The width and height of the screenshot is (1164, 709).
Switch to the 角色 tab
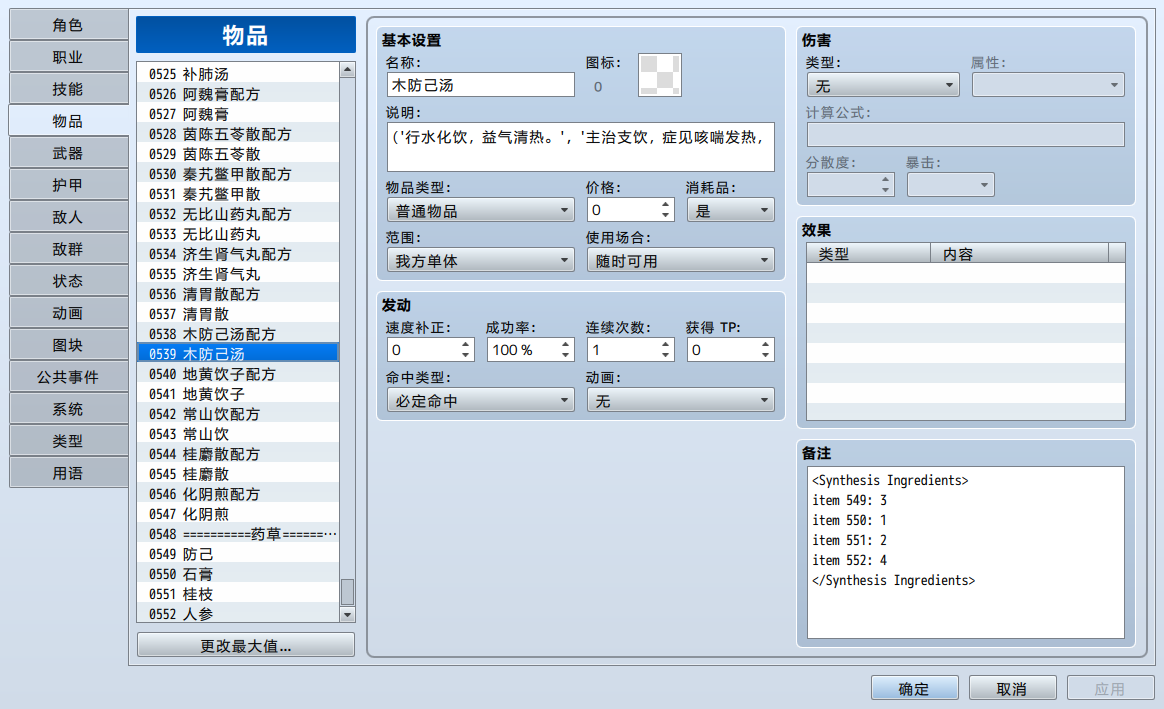[x=68, y=25]
